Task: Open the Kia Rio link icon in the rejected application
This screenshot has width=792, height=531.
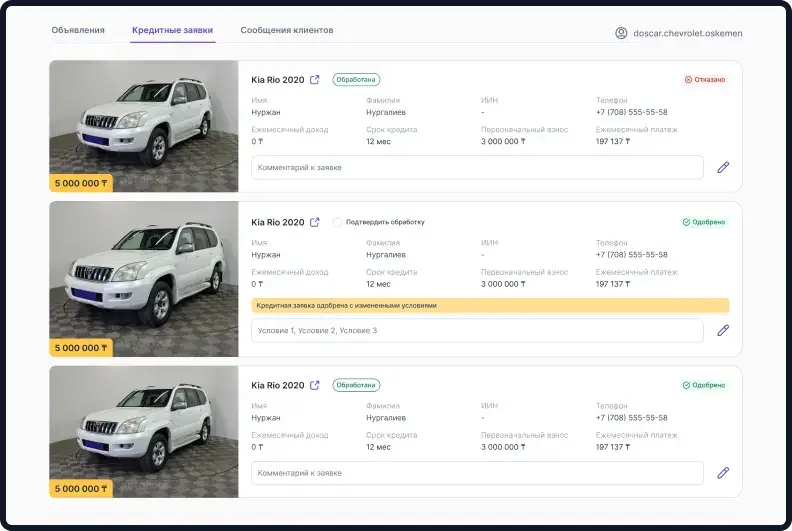Action: pos(315,80)
